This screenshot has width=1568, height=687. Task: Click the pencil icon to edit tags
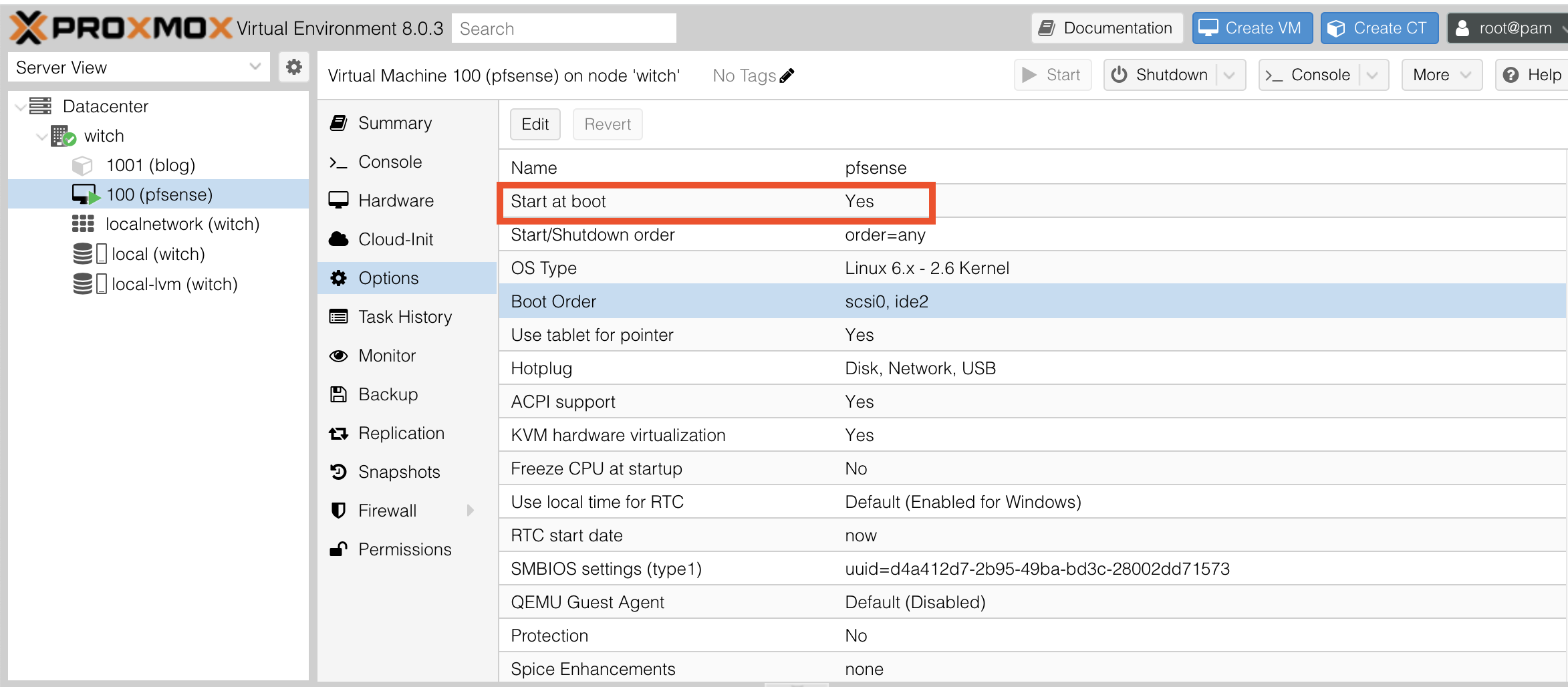click(x=787, y=76)
